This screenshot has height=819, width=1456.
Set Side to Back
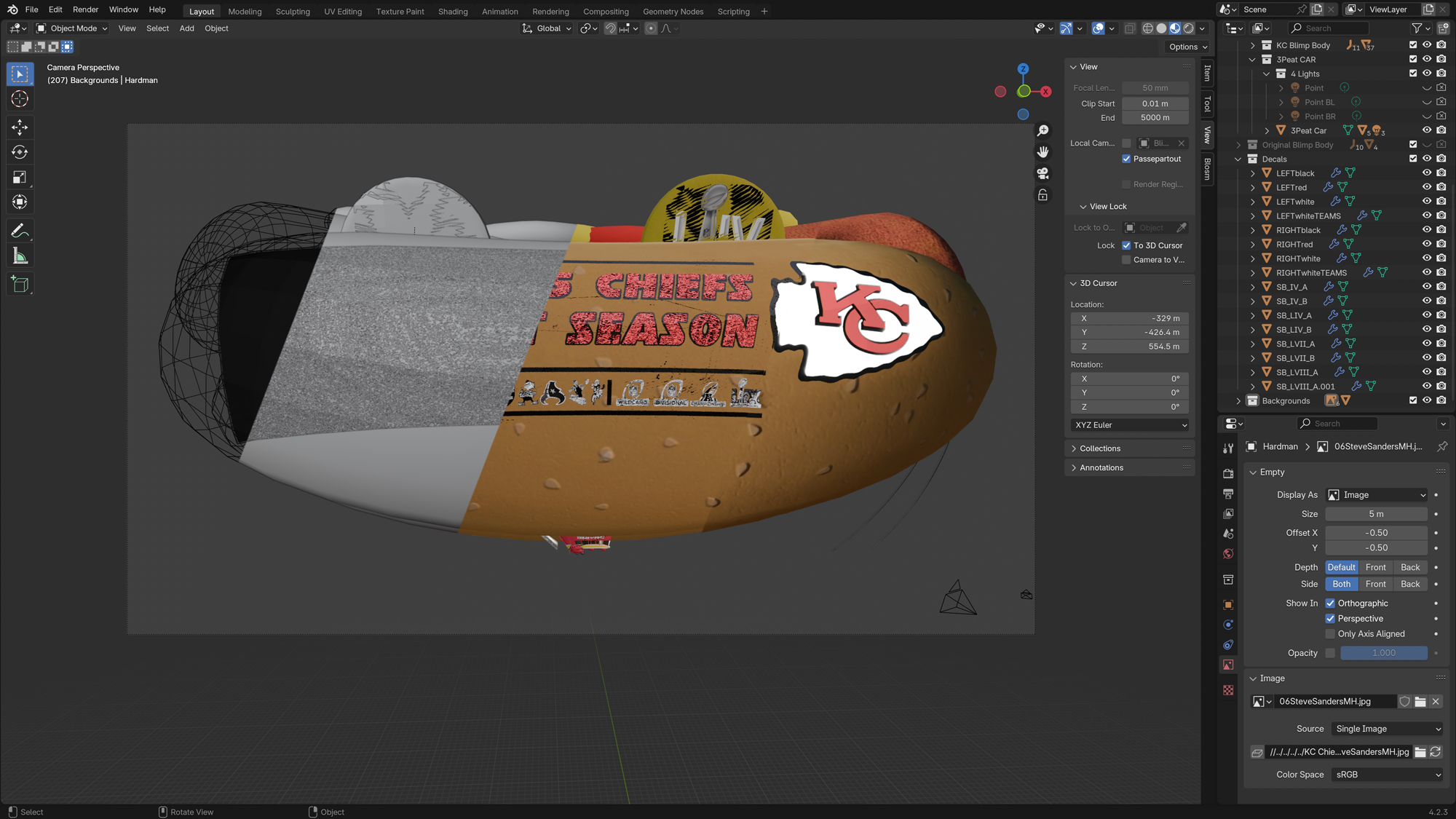(1409, 584)
